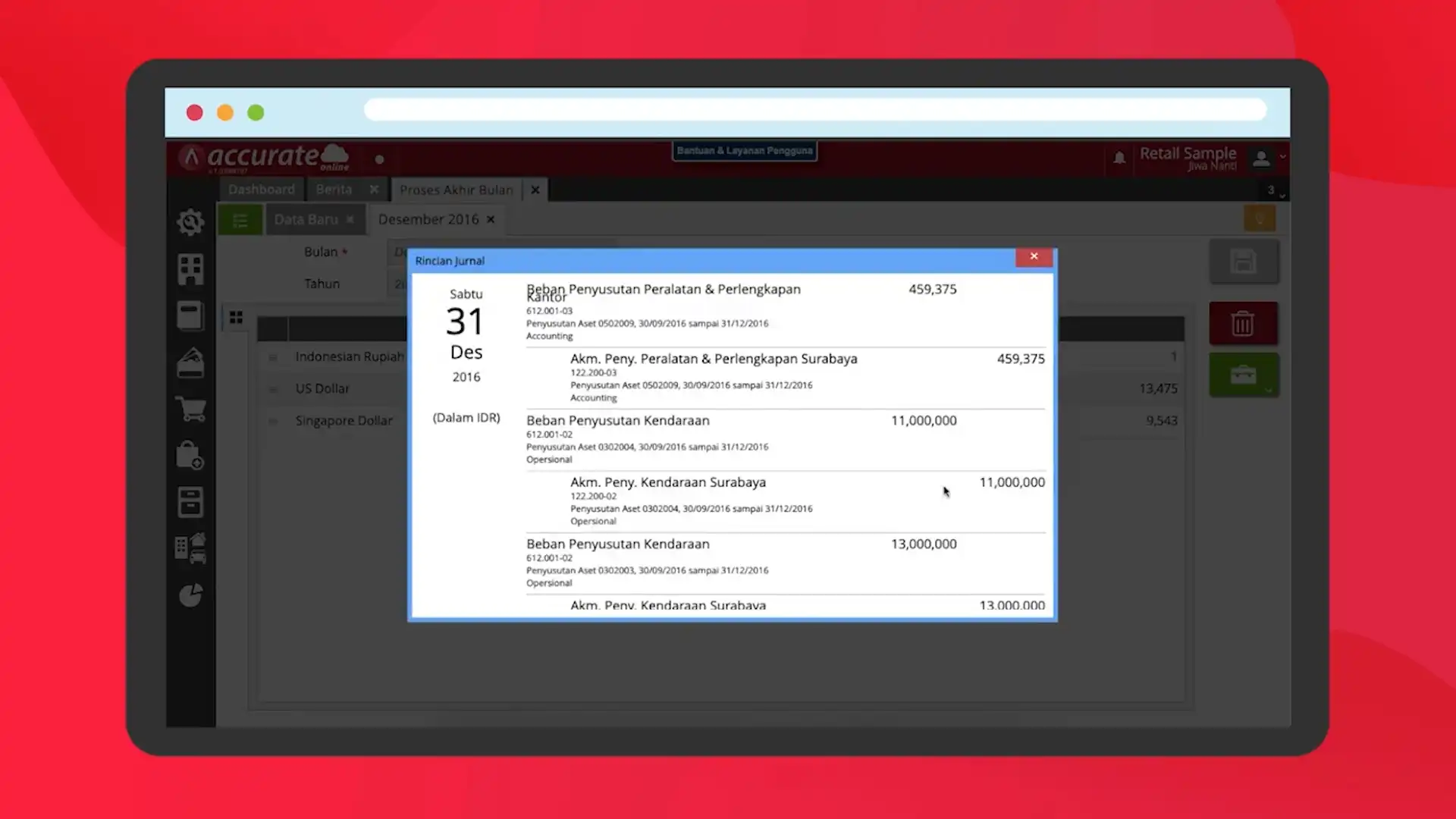Image resolution: width=1456 pixels, height=819 pixels.
Task: Click the green briefcase process button
Action: point(1243,375)
